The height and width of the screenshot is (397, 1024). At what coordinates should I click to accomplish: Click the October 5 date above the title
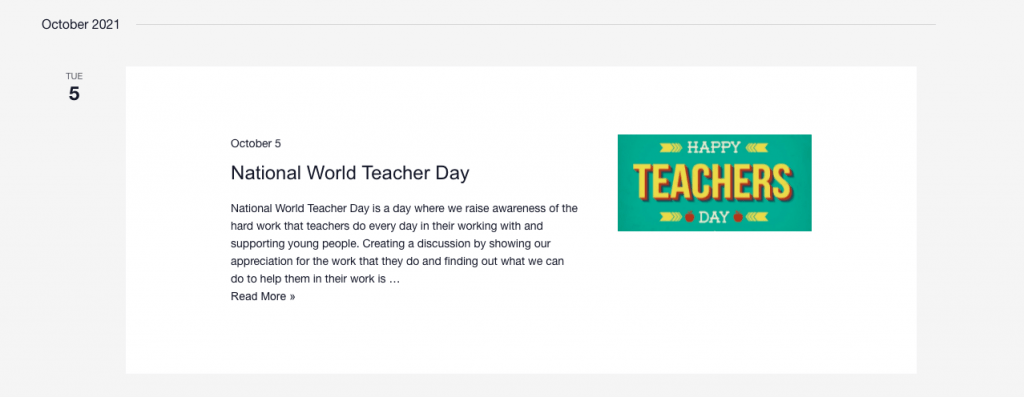point(255,144)
